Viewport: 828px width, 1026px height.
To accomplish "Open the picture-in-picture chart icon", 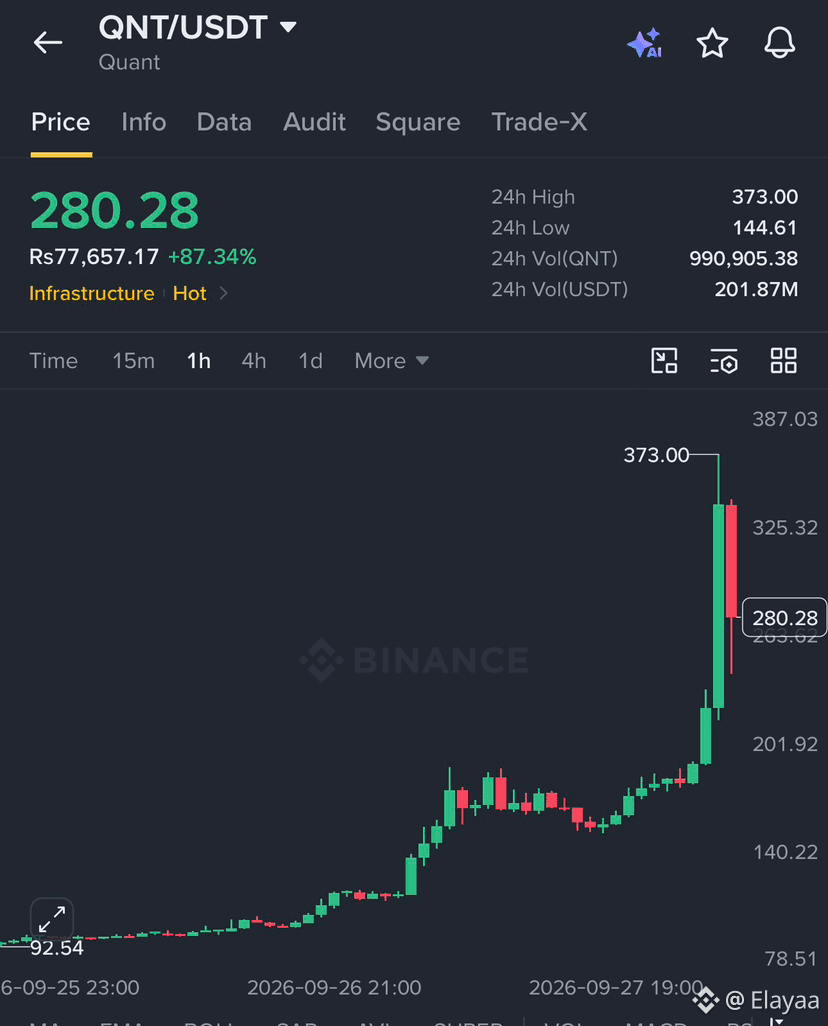I will [664, 361].
